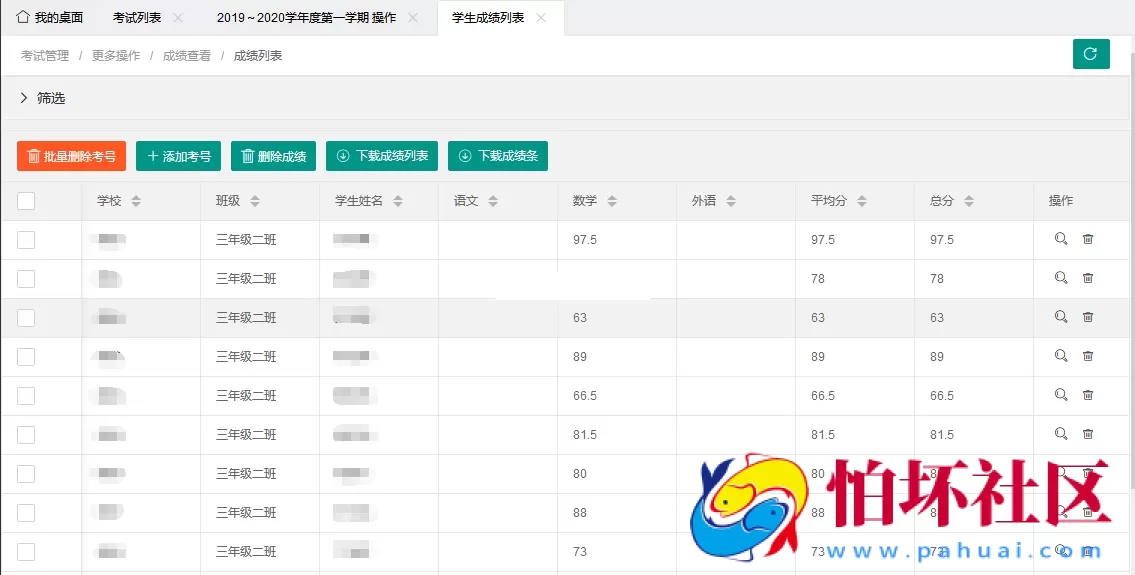Viewport: 1135px width, 575px height.
Task: Sort table by 数学 column arrows
Action: pyautogui.click(x=612, y=201)
